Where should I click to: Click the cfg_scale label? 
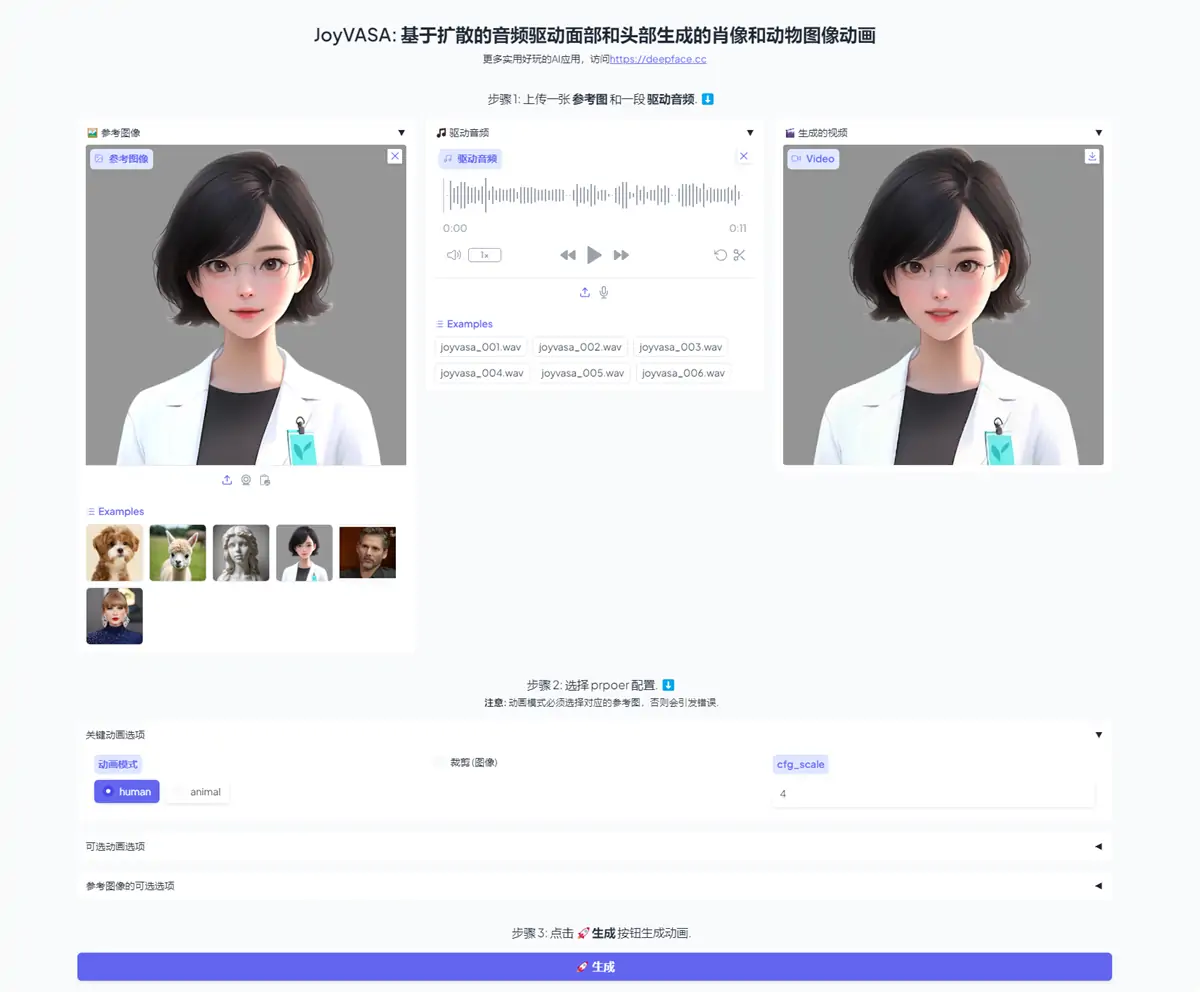tap(801, 764)
